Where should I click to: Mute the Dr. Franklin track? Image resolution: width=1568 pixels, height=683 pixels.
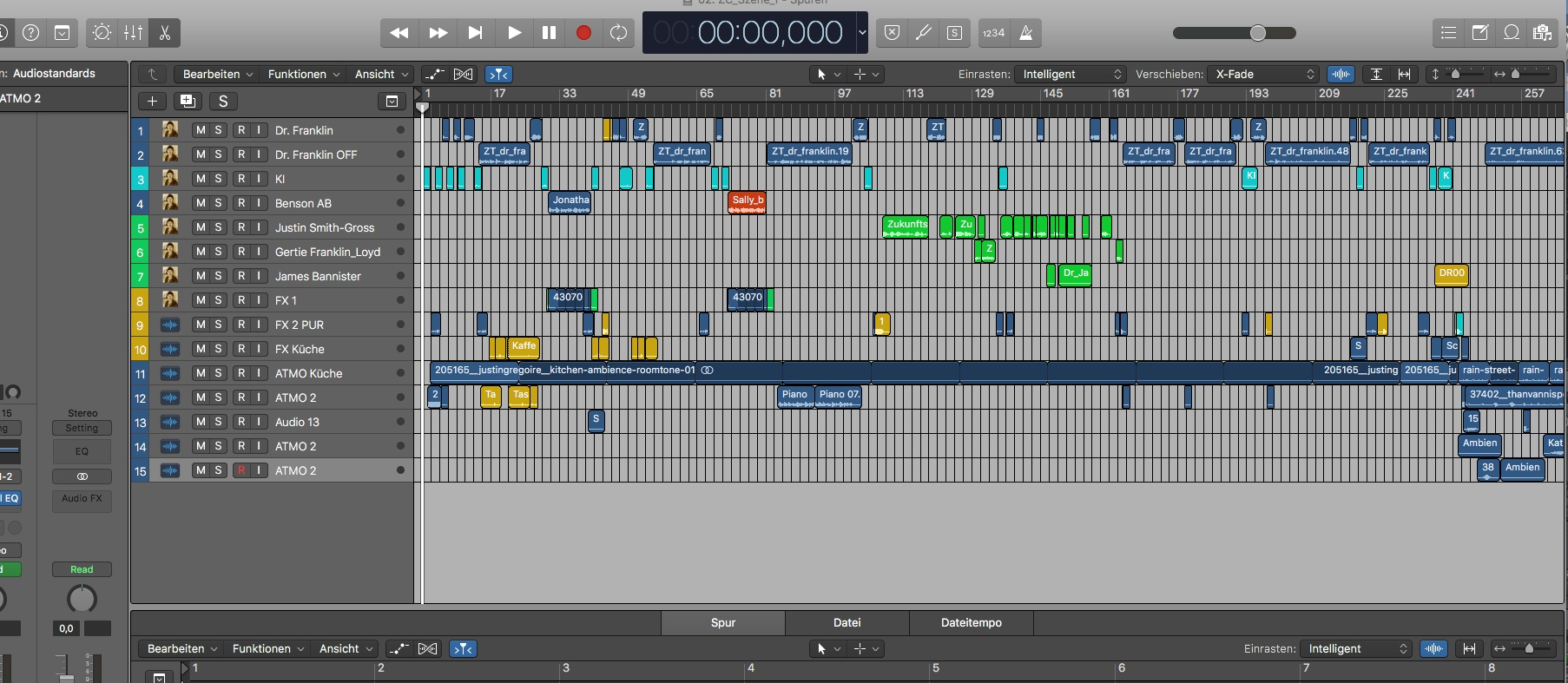(x=201, y=130)
